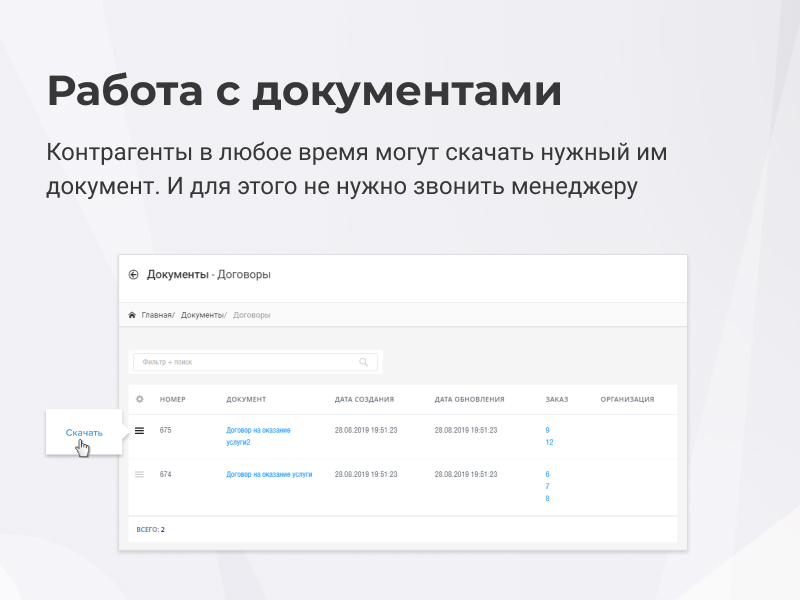Open column settings via the gear icon

coord(139,398)
